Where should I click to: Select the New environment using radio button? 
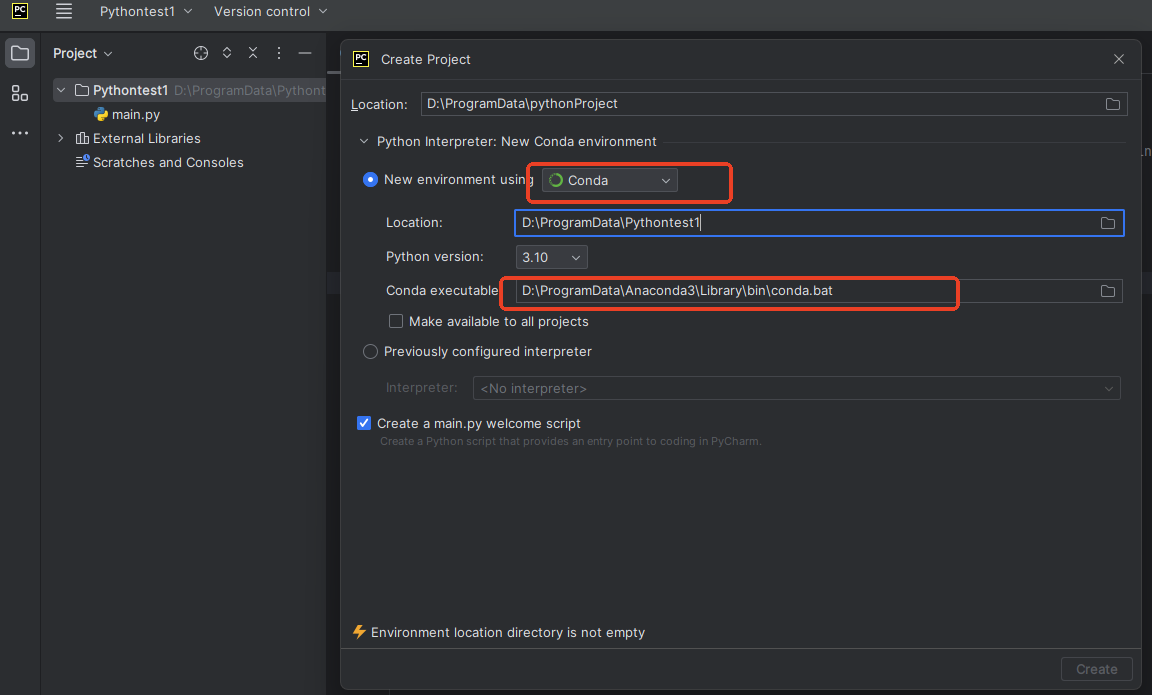click(370, 180)
